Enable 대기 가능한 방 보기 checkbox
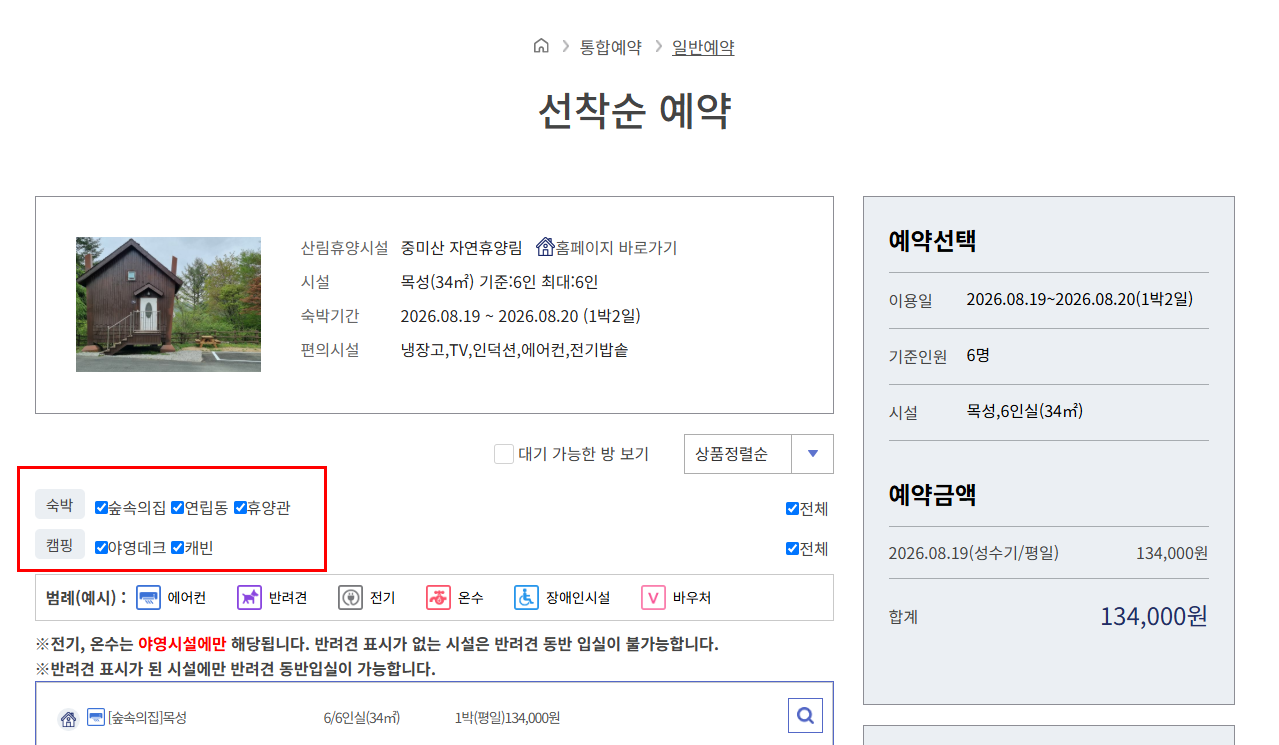The width and height of the screenshot is (1279, 745). point(504,454)
